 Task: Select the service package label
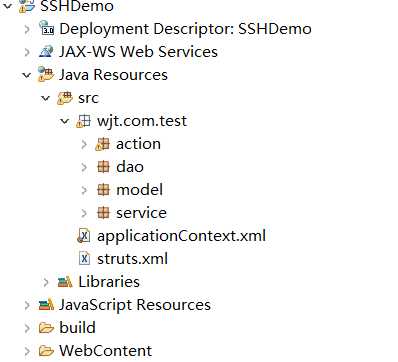pos(141,213)
